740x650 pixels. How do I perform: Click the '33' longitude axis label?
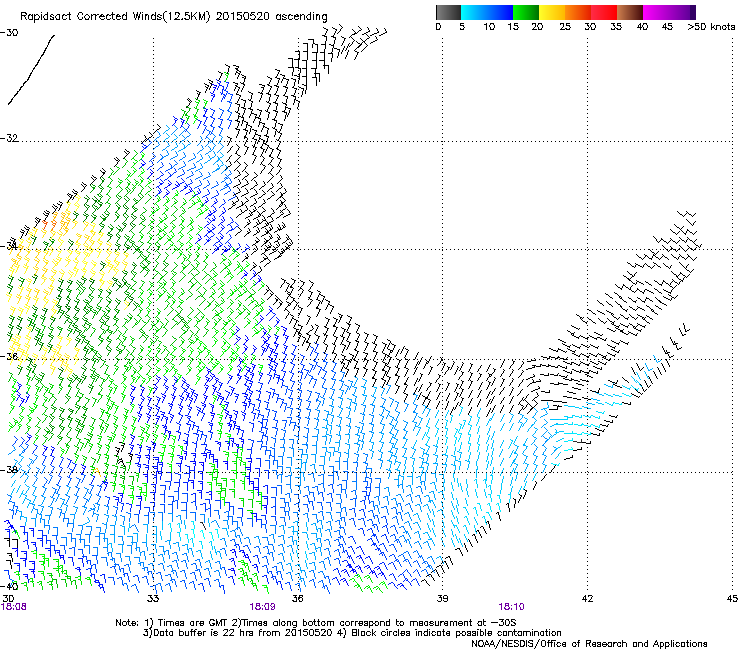(153, 599)
